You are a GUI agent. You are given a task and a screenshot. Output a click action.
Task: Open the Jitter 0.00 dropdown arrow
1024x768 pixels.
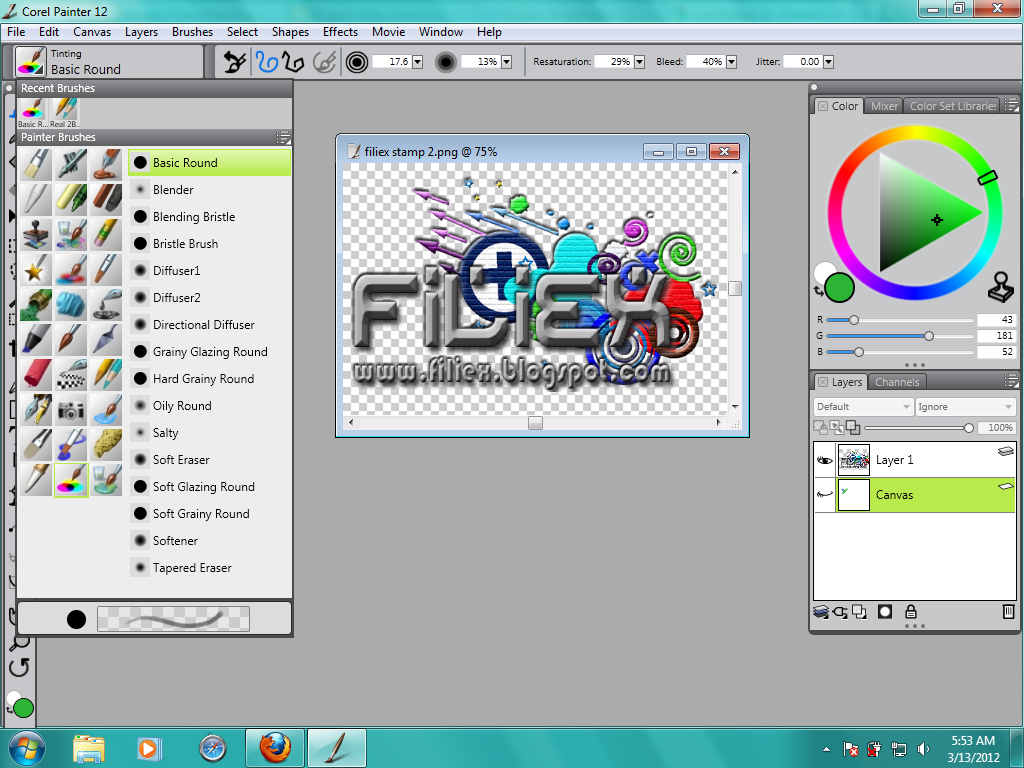click(x=828, y=62)
